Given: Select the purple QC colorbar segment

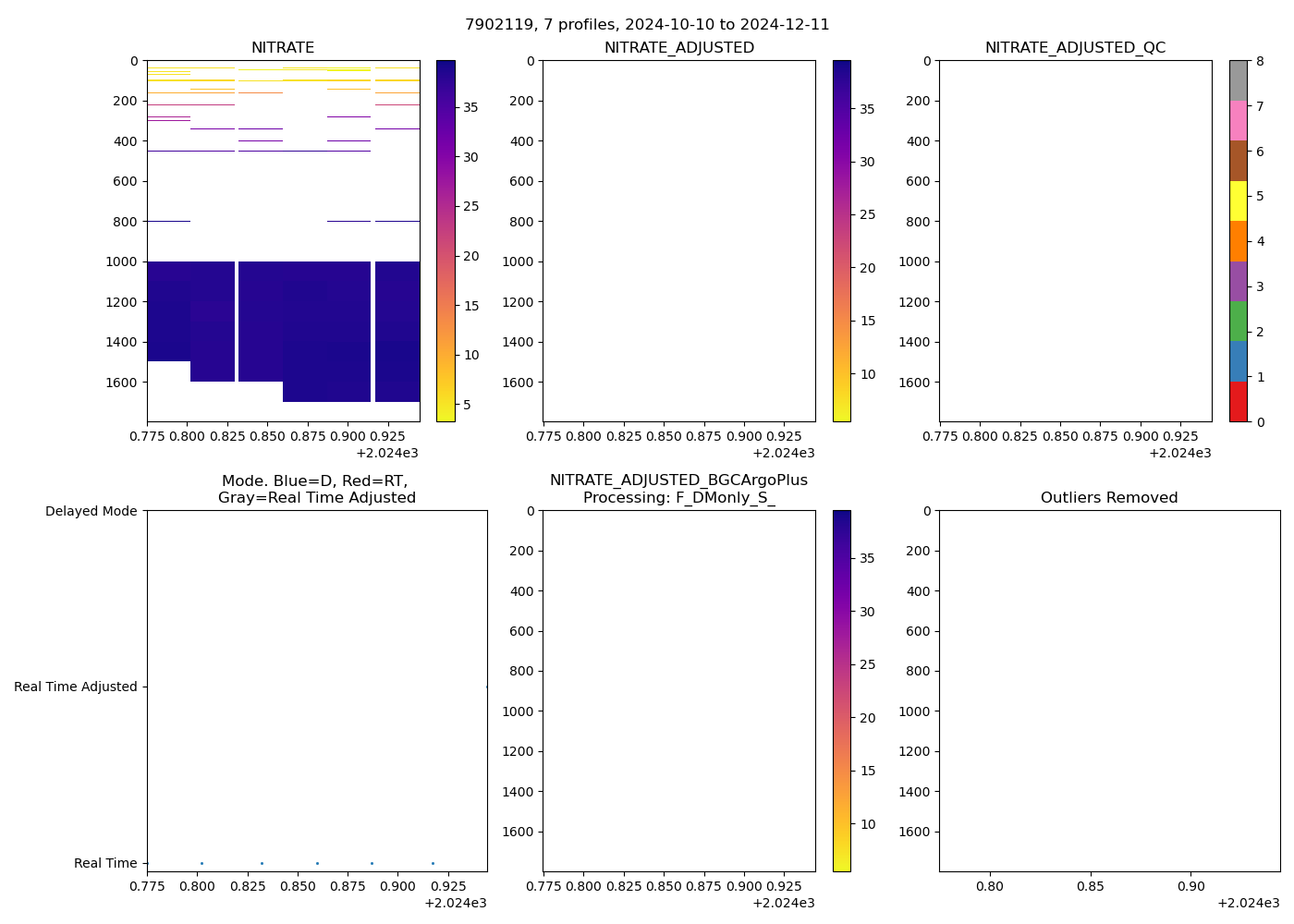Looking at the screenshot, I should pos(1238,281).
